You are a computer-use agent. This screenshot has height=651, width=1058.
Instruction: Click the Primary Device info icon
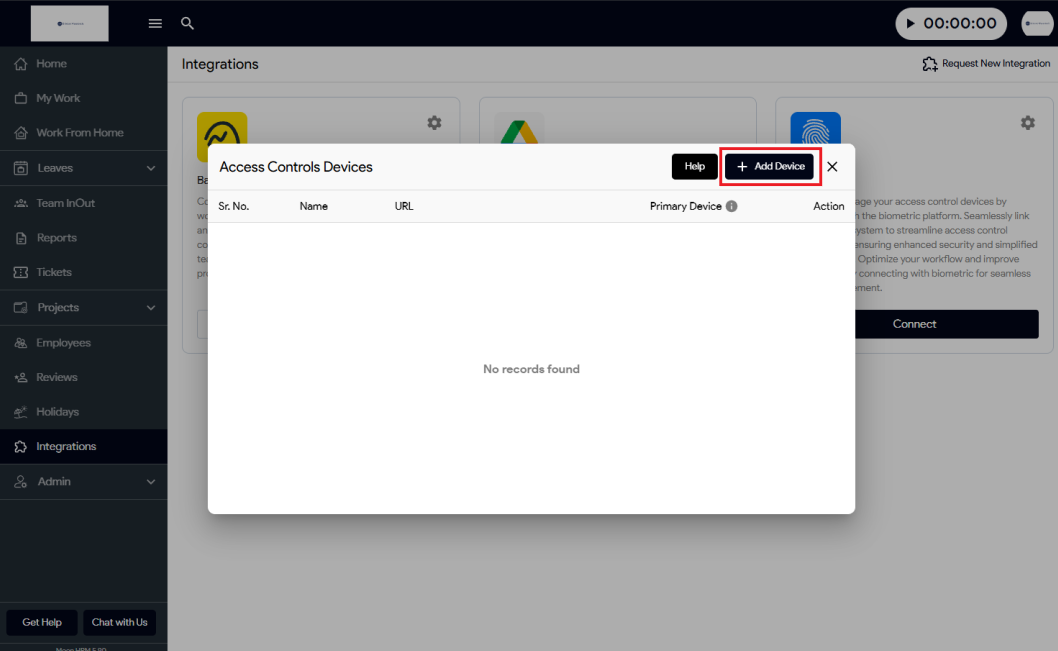click(x=731, y=206)
